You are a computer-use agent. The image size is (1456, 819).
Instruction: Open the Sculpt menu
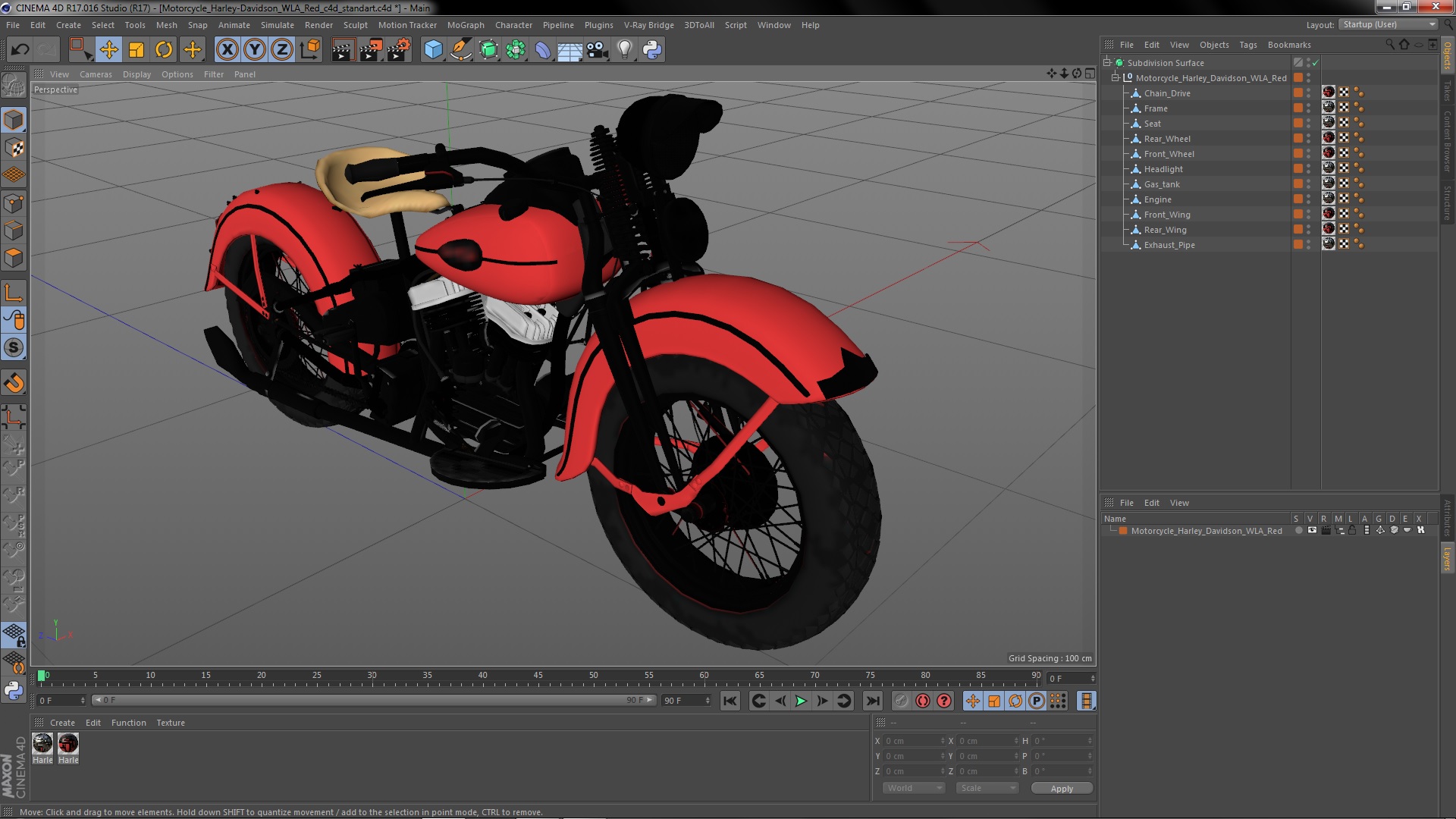355,25
